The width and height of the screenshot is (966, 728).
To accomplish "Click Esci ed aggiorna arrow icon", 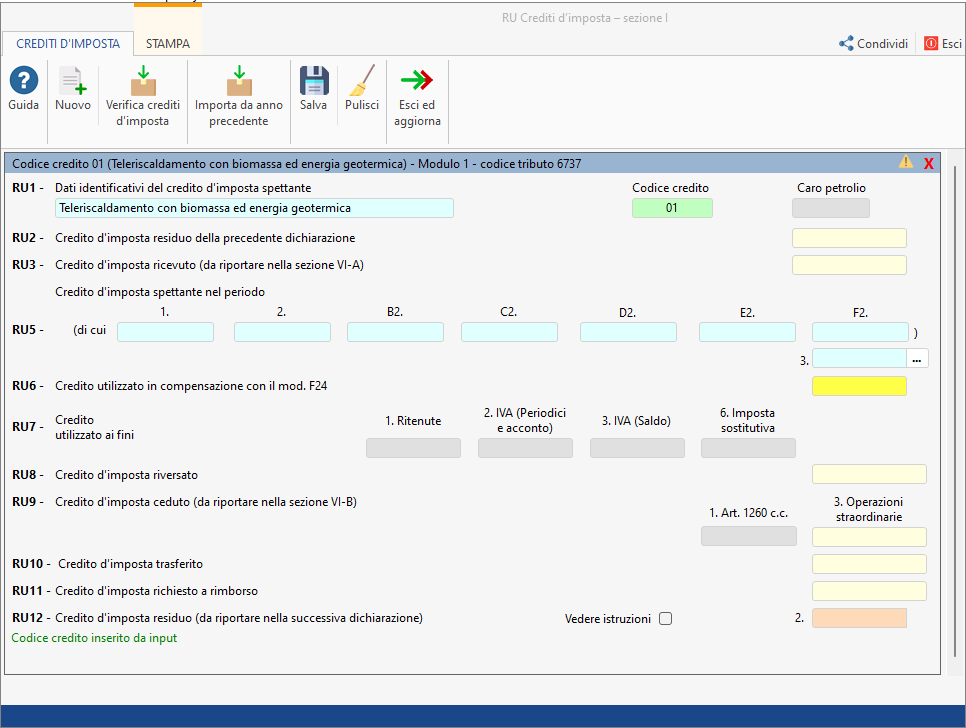I will [417, 80].
